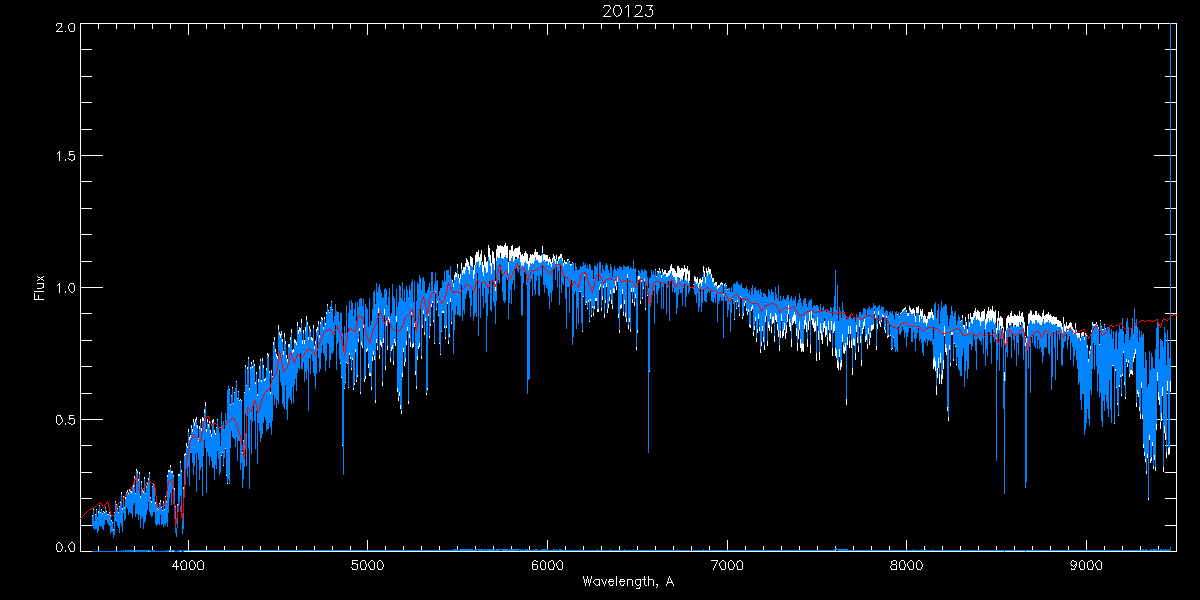Click the 5000 wavelength tick label
The width and height of the screenshot is (1200, 600).
click(x=367, y=566)
